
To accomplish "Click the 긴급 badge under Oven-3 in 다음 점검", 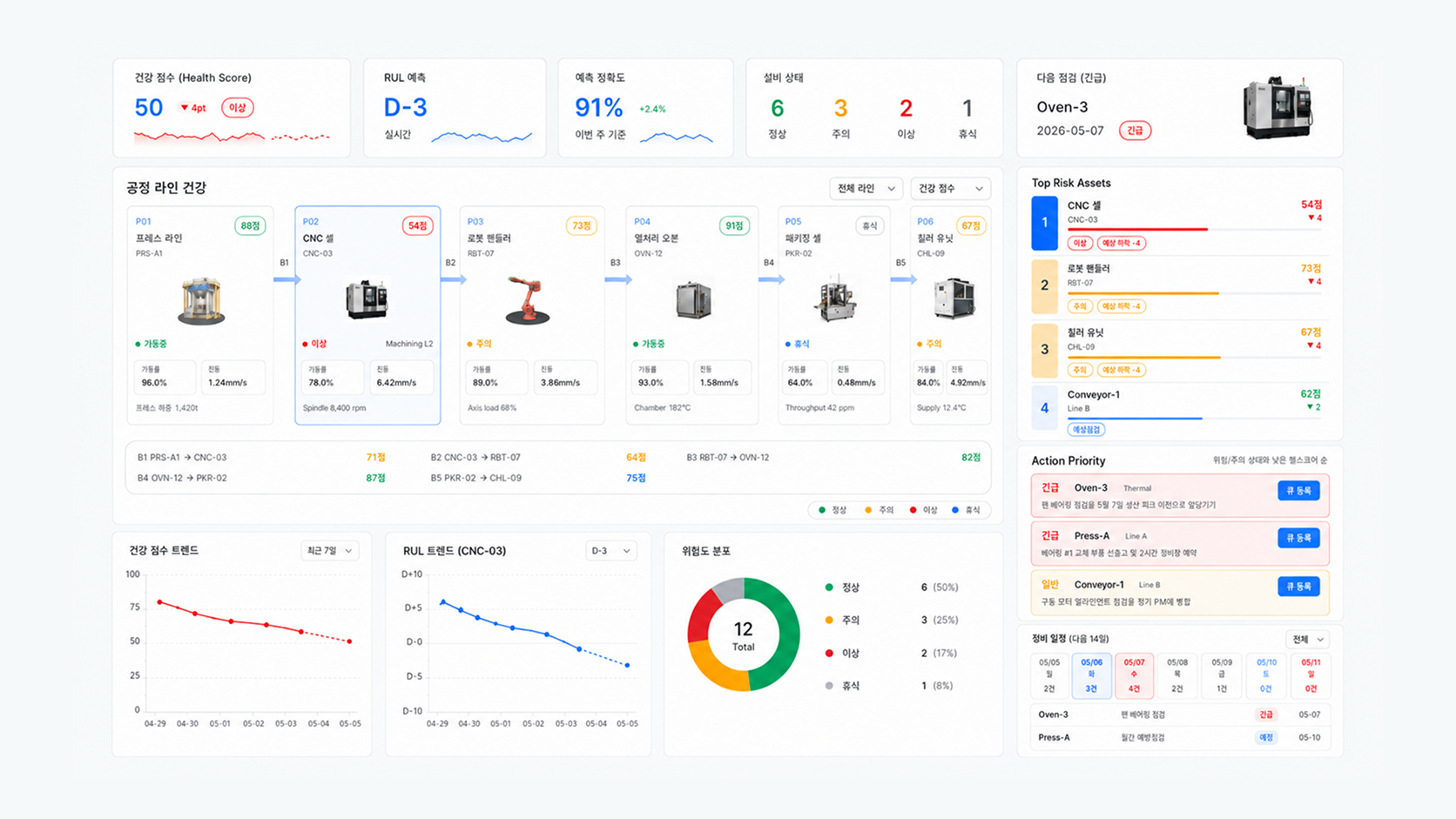I will (1135, 131).
